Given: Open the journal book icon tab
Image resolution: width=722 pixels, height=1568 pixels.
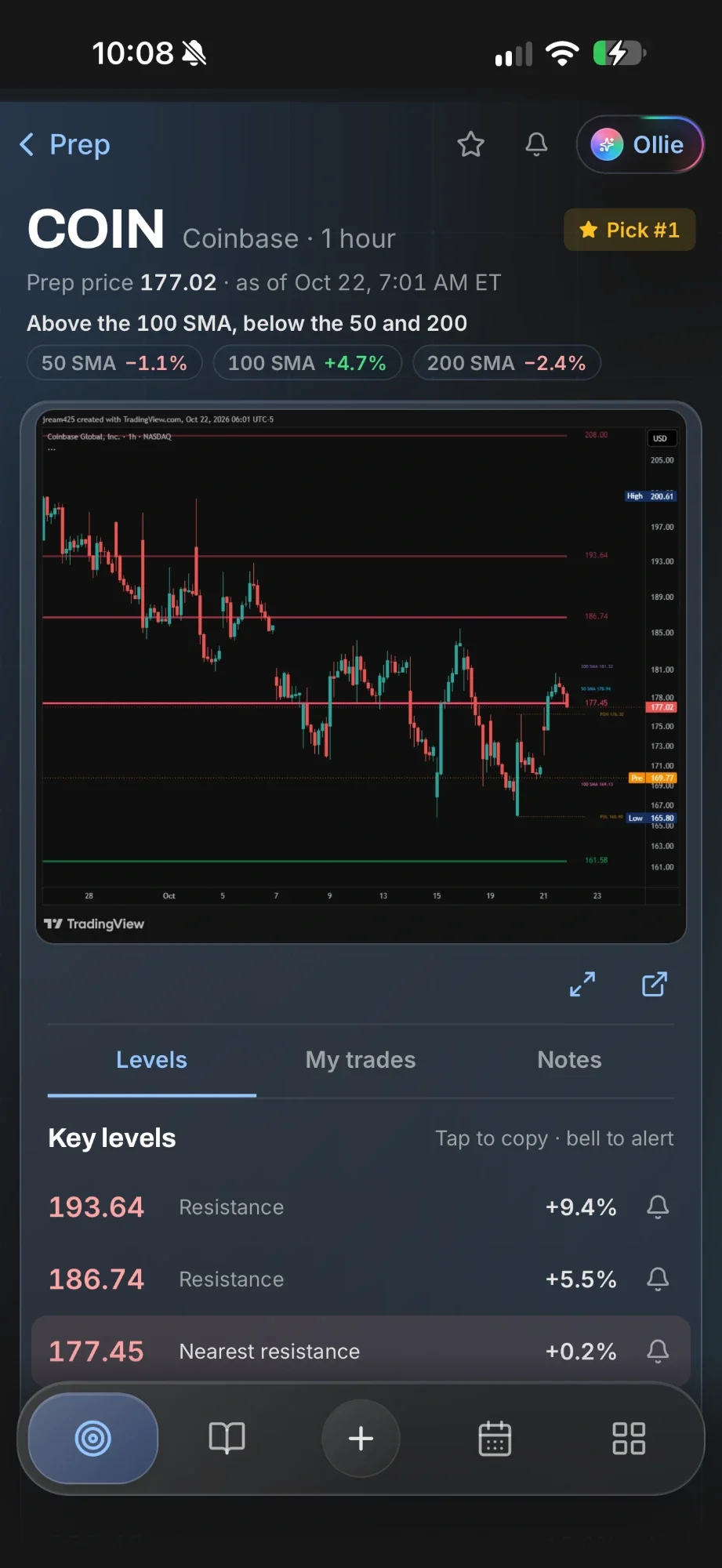Looking at the screenshot, I should pyautogui.click(x=227, y=1439).
